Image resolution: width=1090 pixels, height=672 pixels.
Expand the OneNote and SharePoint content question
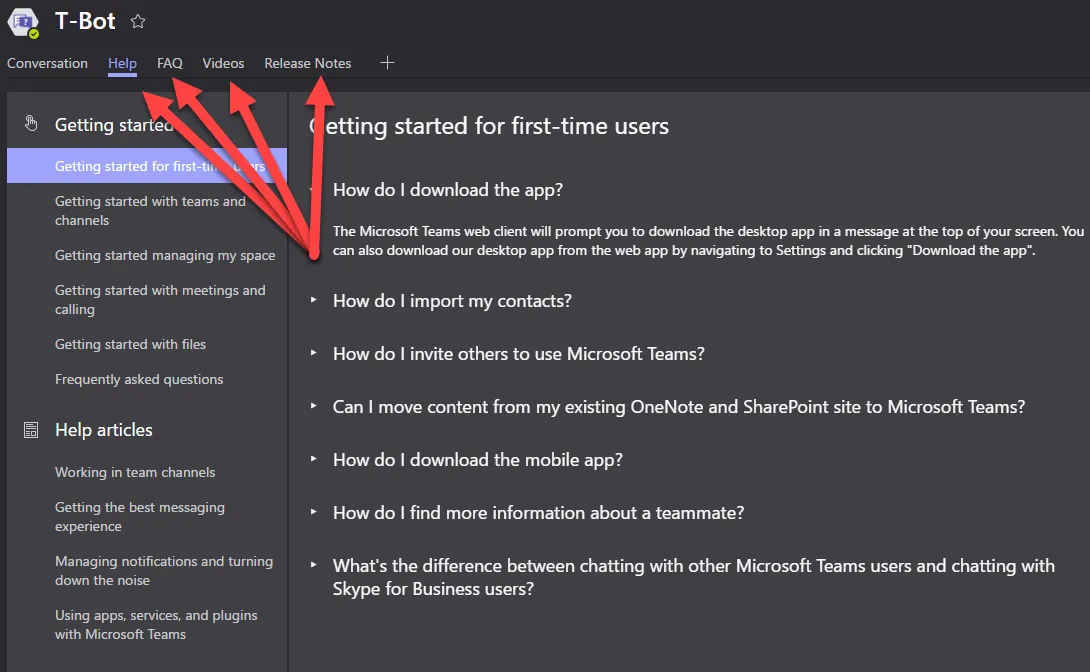[678, 407]
